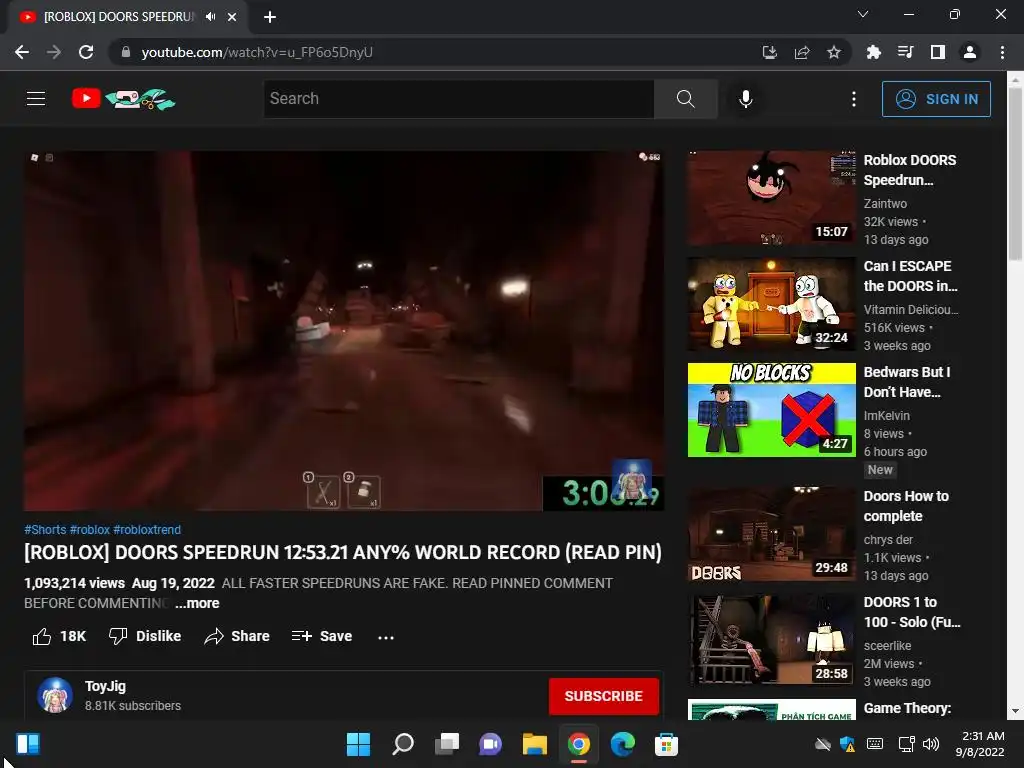Click the address bar URL
The image size is (1024, 768).
pos(257,52)
